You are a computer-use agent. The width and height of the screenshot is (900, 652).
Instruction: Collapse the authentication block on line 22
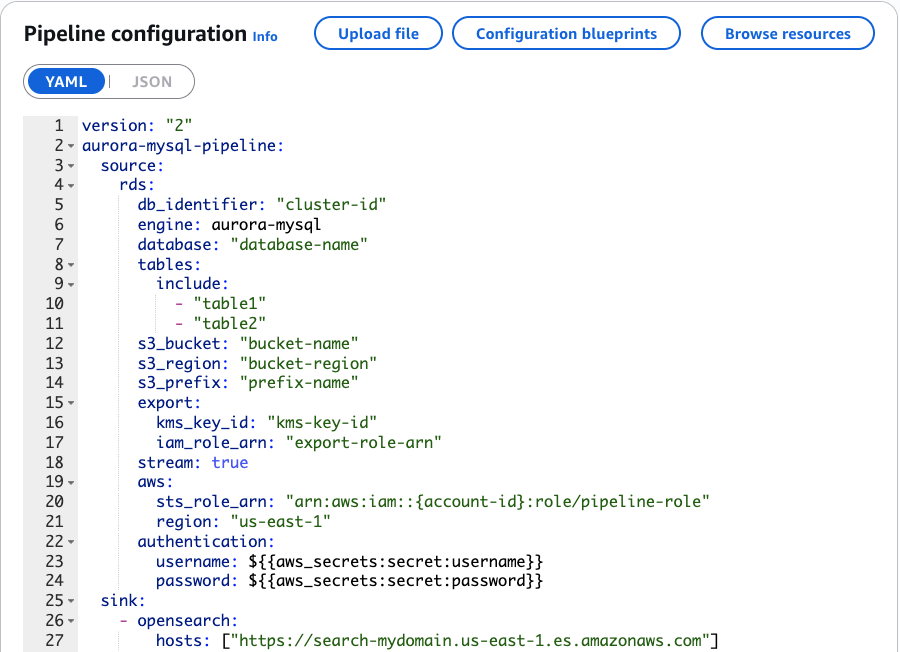point(71,542)
